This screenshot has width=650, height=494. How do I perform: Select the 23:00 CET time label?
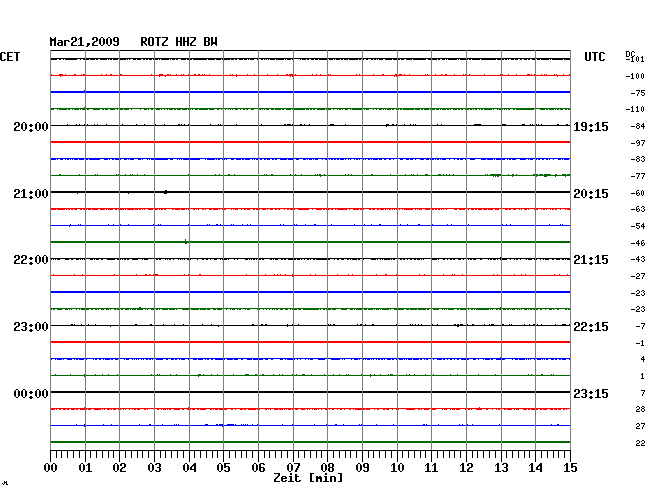[x=31, y=327]
